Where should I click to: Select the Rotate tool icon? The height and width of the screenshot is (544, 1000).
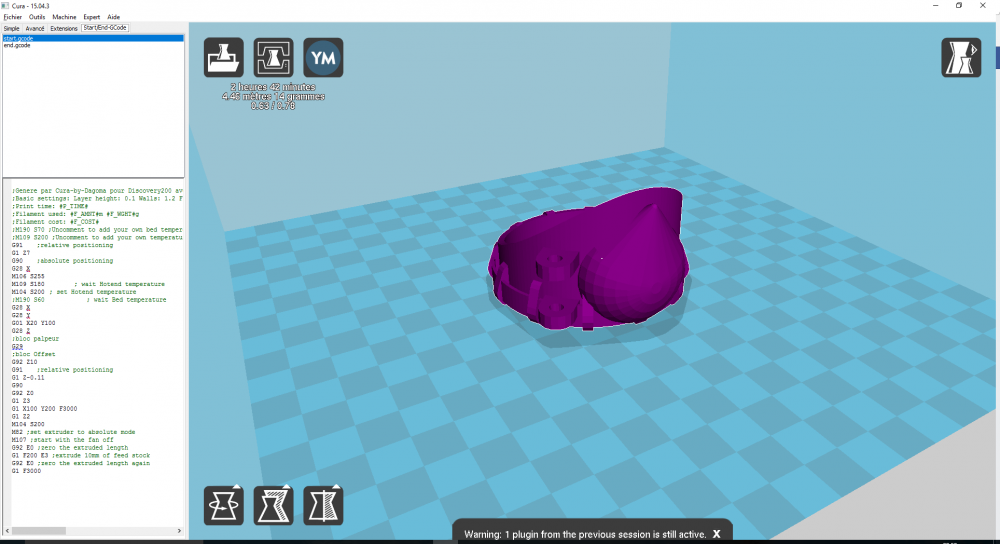(x=223, y=505)
